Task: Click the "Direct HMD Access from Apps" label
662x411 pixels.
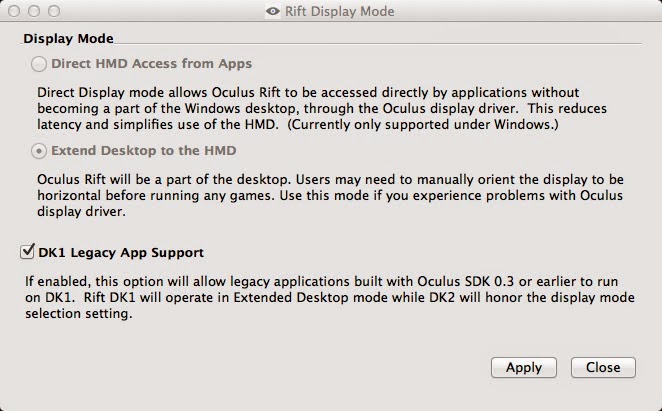Action: [151, 65]
